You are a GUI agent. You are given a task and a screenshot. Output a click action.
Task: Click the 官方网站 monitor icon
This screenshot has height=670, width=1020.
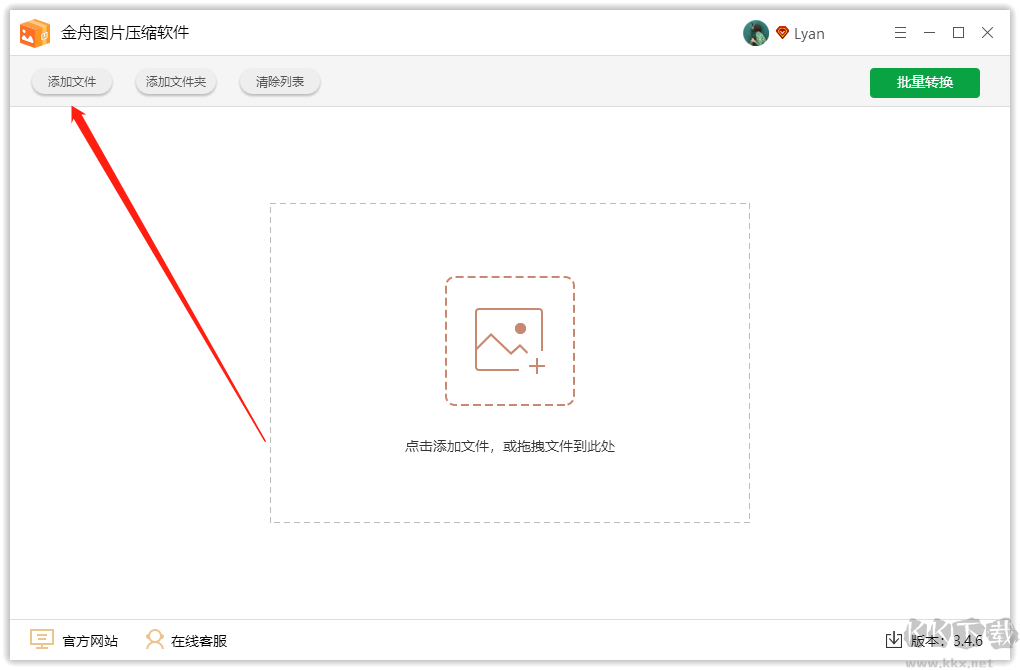point(41,639)
